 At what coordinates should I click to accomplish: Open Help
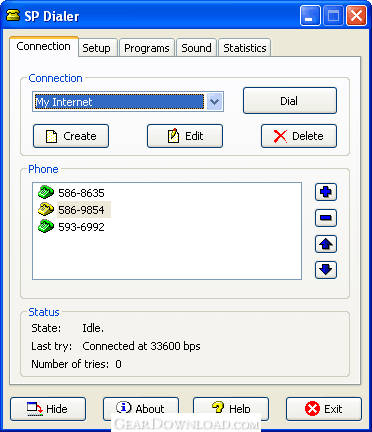[231, 409]
